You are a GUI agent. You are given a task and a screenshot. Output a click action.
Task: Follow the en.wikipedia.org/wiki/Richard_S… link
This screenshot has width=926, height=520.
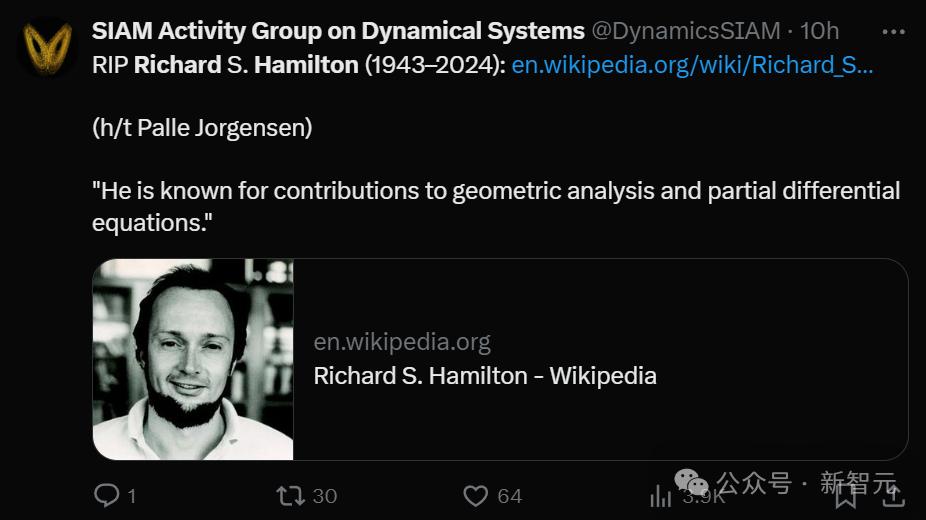(692, 65)
